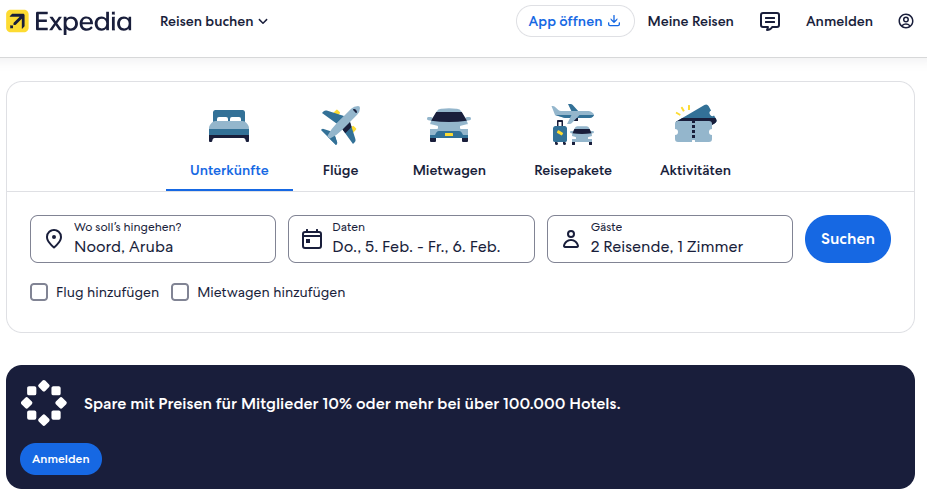Click the person icon in Gäste
This screenshot has width=927, height=501.
click(x=571, y=239)
